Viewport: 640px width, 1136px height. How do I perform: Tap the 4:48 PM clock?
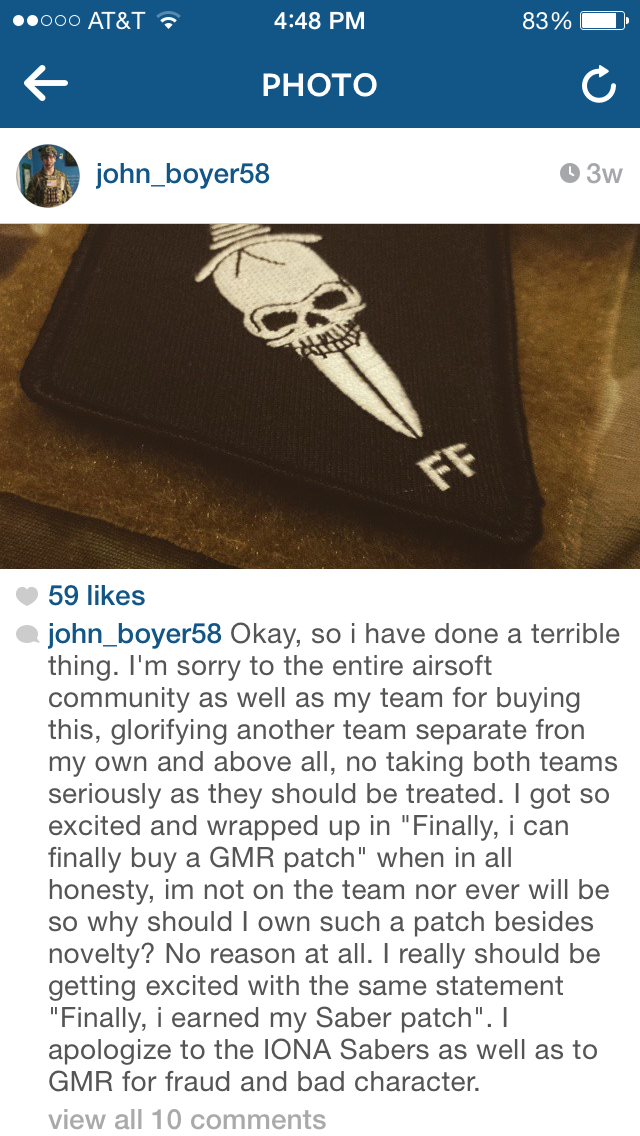click(320, 21)
